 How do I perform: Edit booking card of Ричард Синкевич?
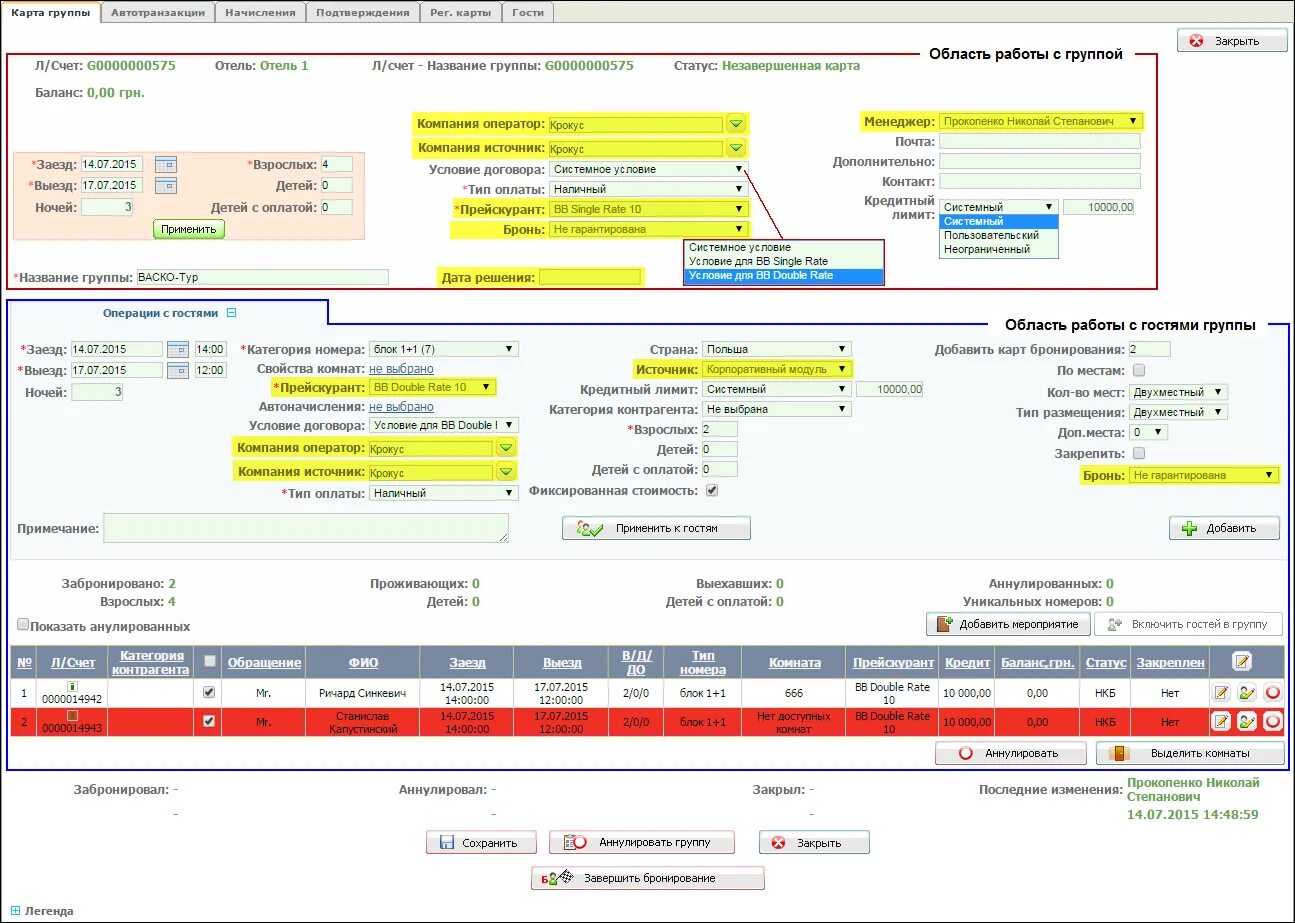coord(1221,692)
